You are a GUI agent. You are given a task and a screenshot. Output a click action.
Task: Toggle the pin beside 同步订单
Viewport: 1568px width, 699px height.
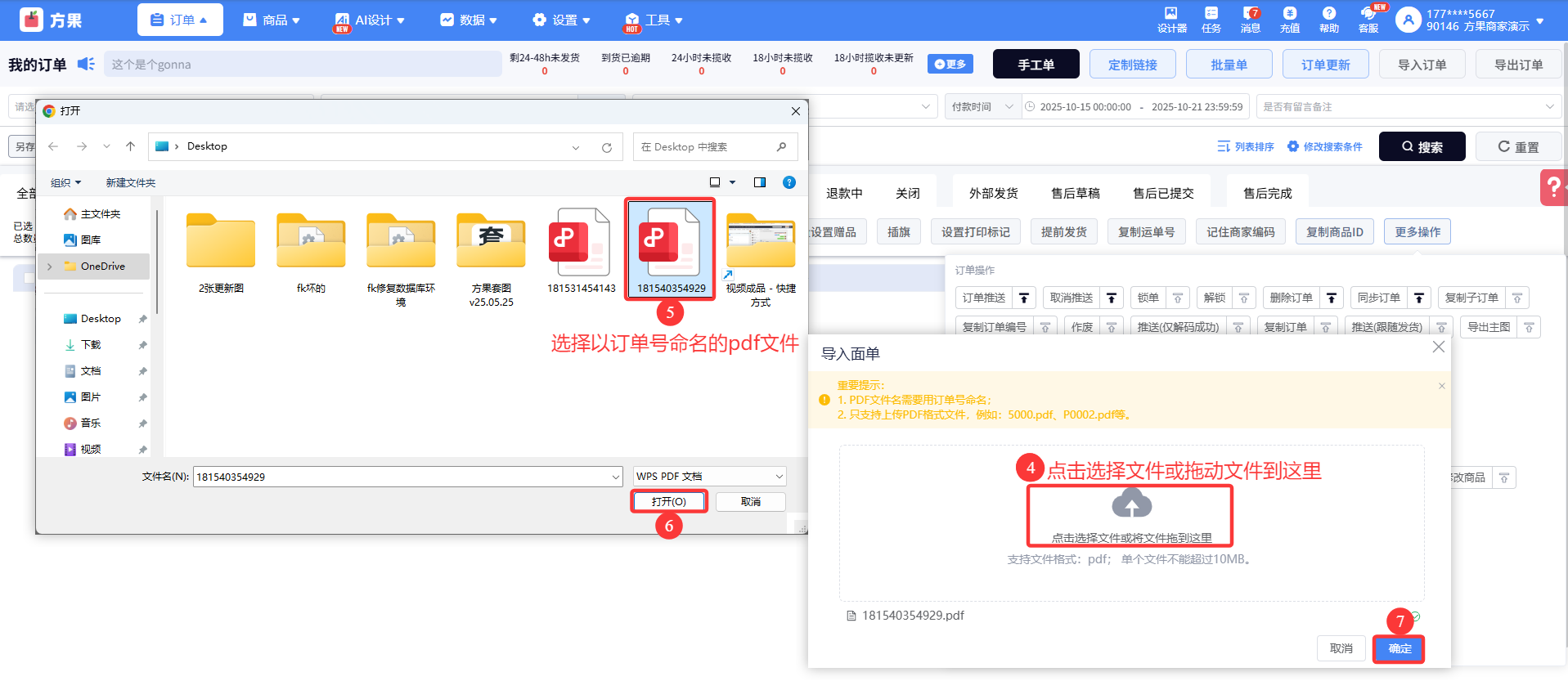1419,298
